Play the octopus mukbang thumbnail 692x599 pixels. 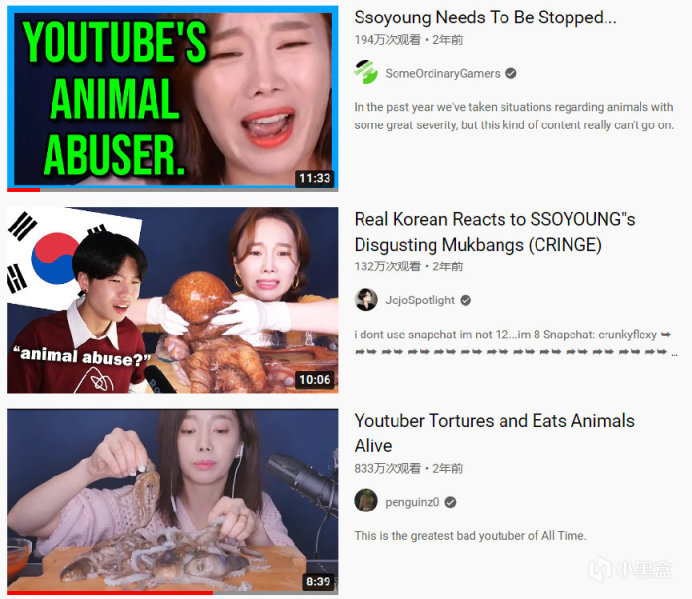(x=173, y=501)
